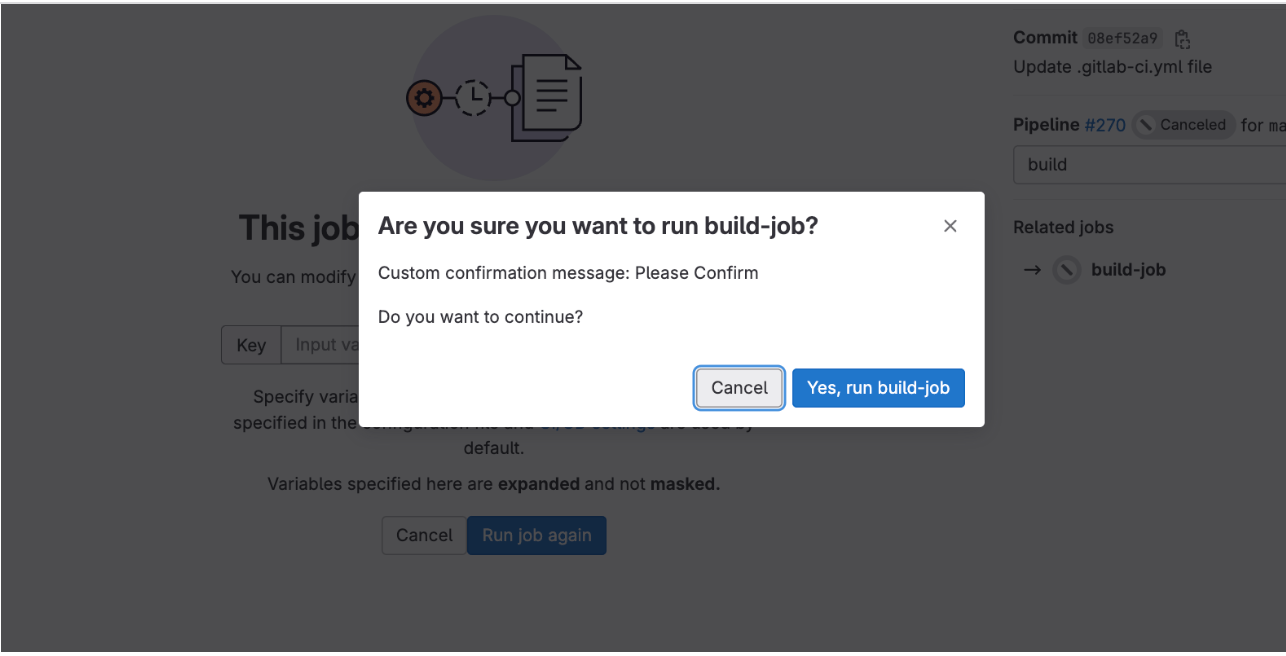The height and width of the screenshot is (656, 1286).
Task: Click the commit message Update .gitlab-ci.yml file
Action: (1112, 66)
